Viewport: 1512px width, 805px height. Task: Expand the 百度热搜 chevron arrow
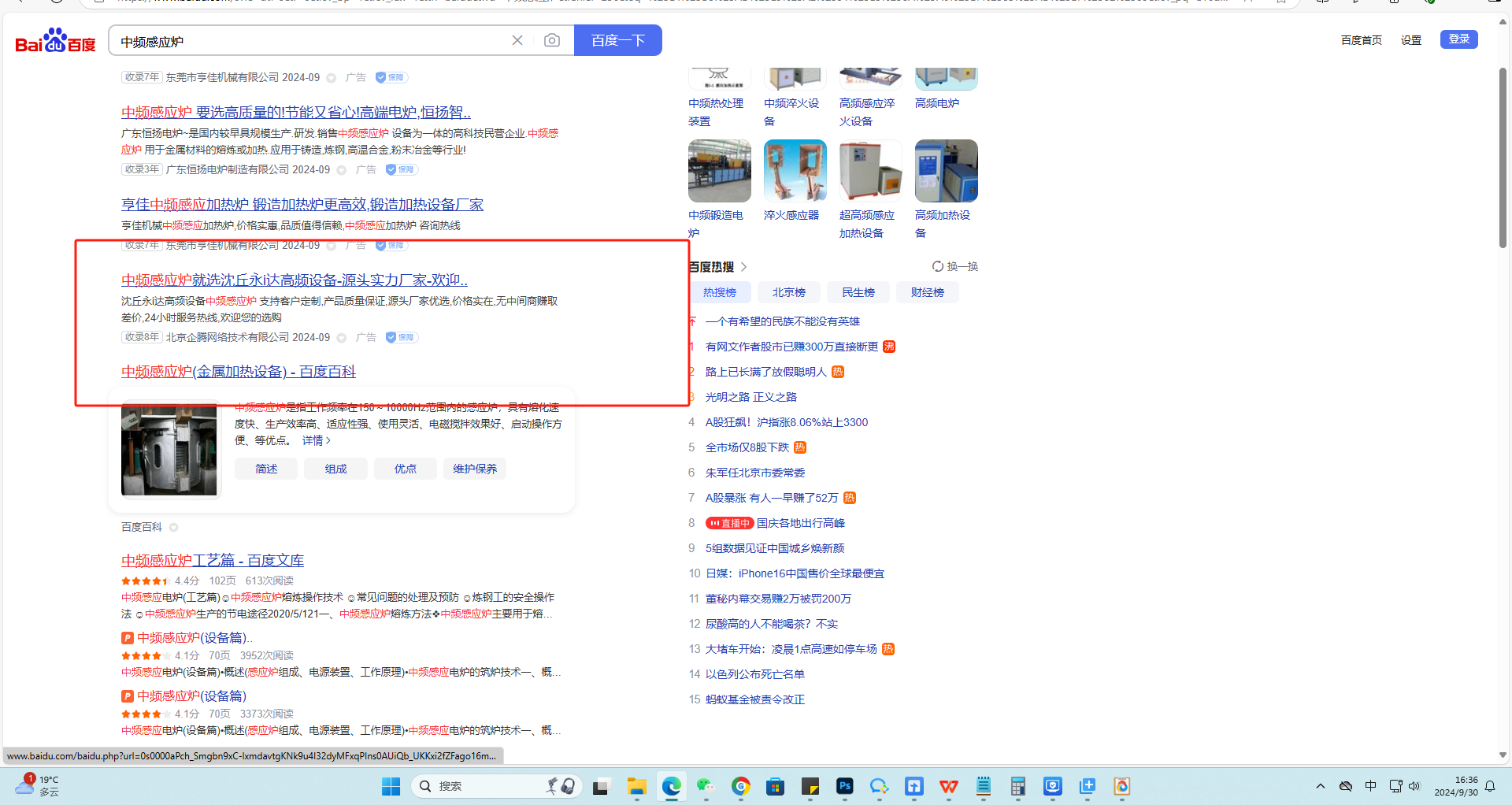743,267
